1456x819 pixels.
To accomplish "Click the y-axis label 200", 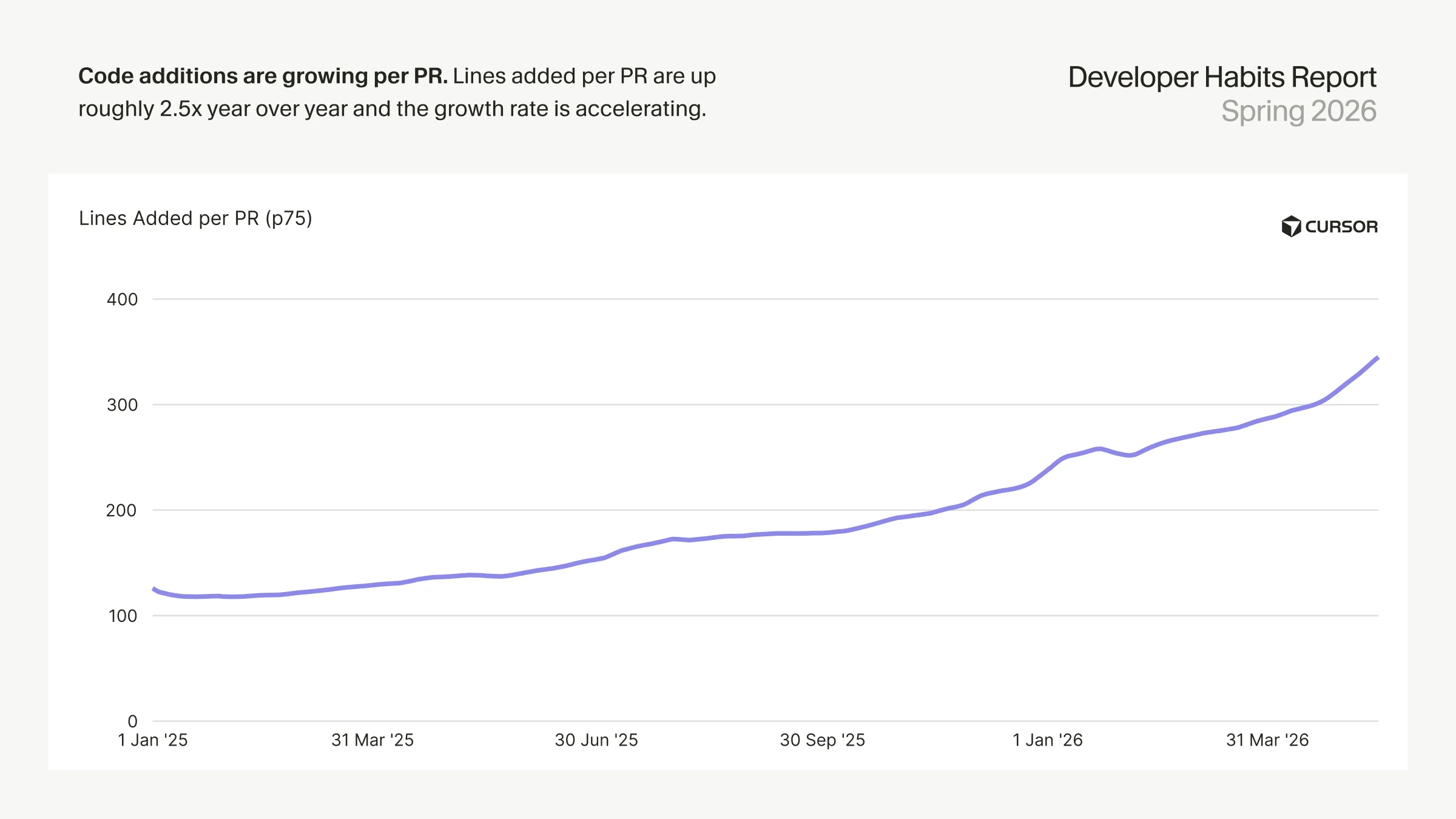I will point(121,510).
